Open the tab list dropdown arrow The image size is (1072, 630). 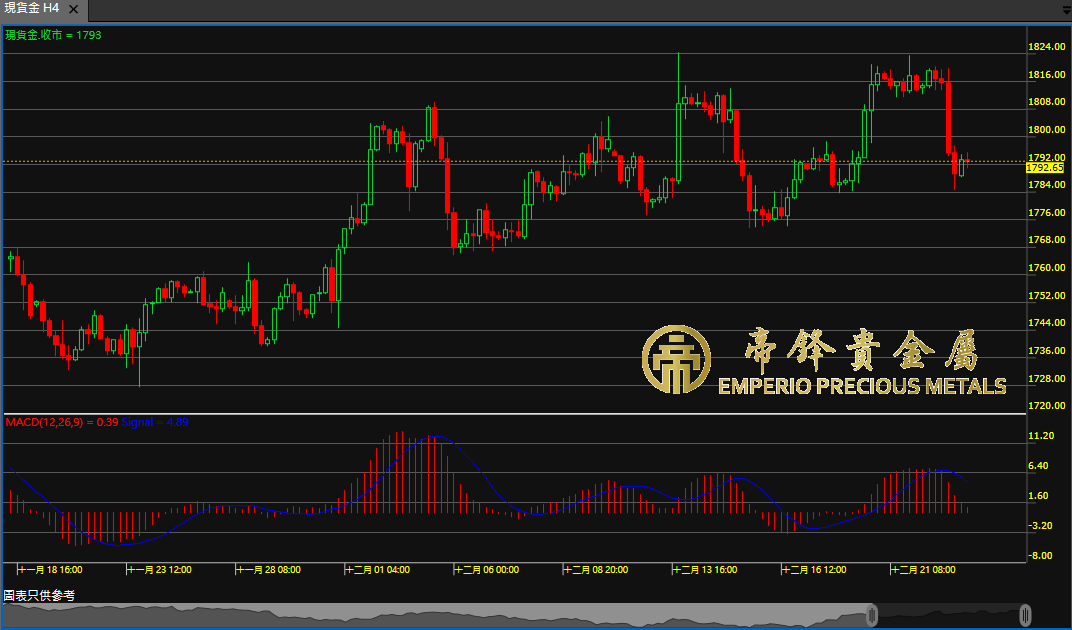click(1067, 10)
